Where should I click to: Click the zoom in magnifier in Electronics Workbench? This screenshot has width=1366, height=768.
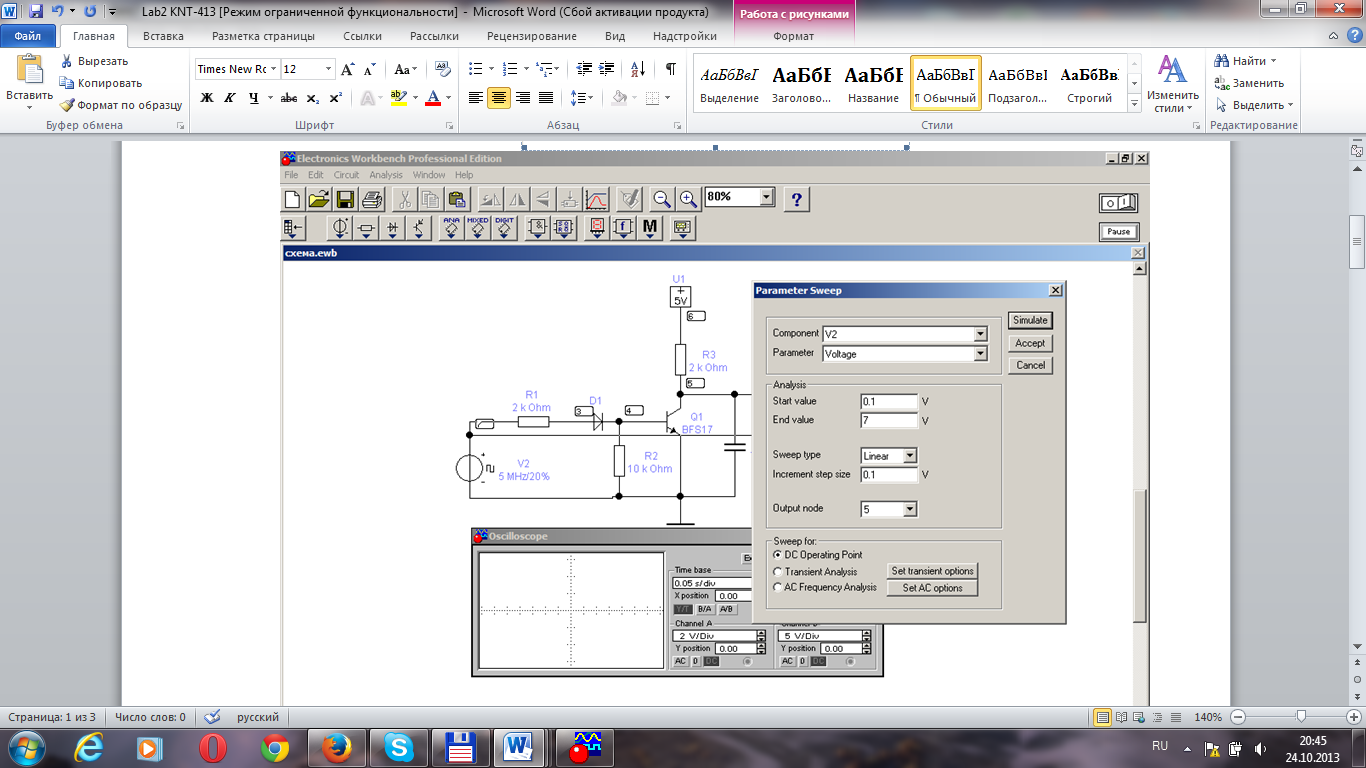tap(688, 198)
